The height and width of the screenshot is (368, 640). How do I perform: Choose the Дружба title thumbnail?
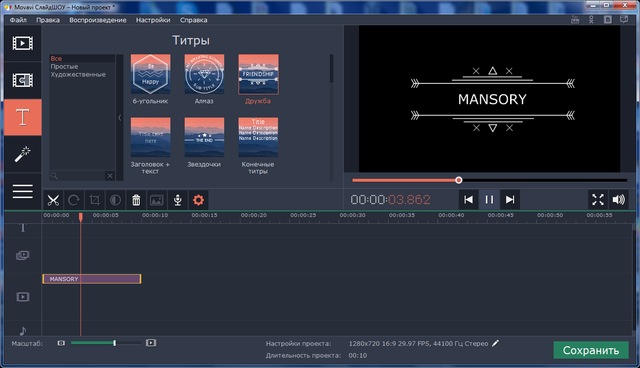[258, 74]
